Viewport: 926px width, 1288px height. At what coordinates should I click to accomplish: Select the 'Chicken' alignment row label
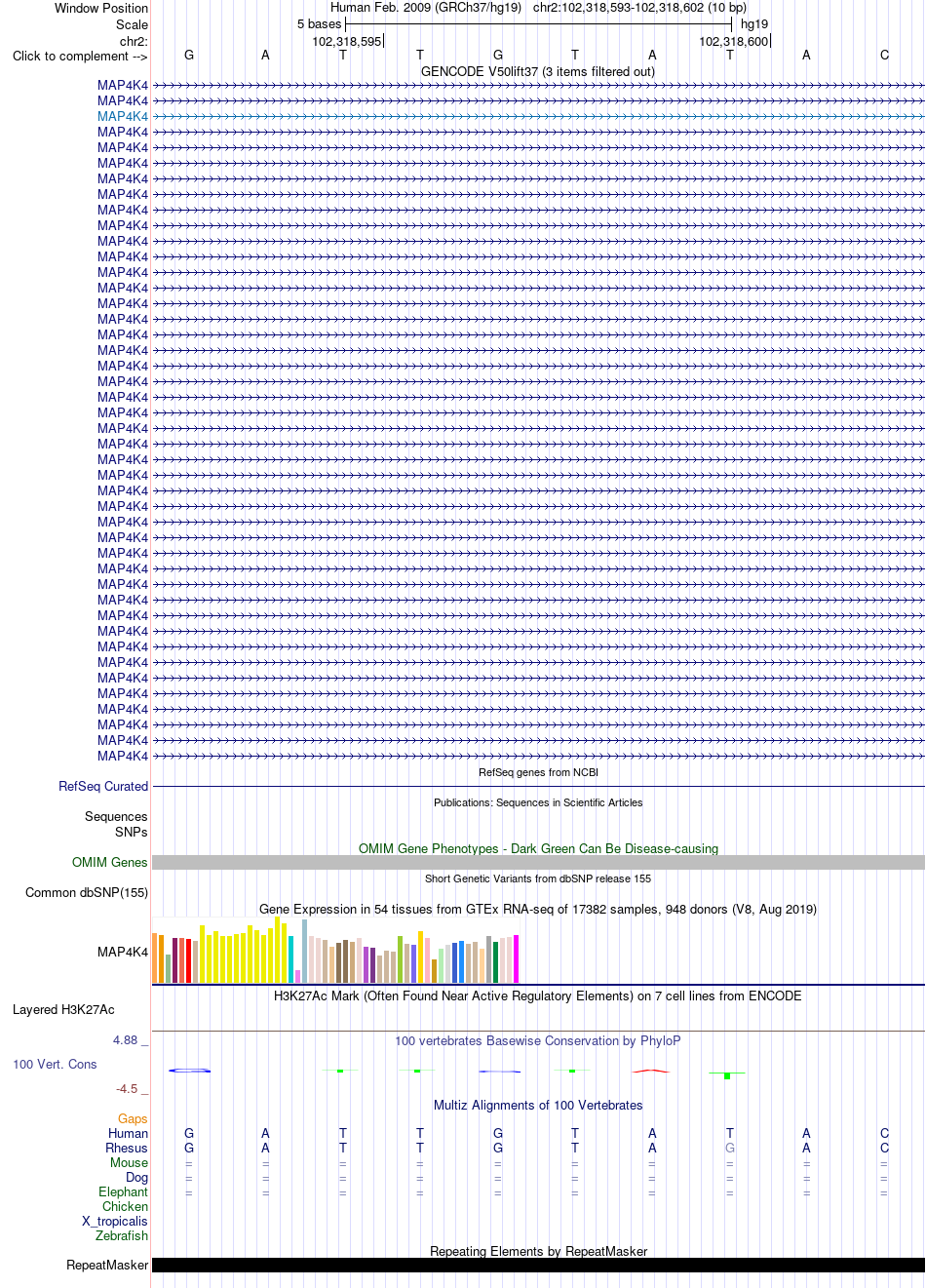click(x=126, y=1206)
